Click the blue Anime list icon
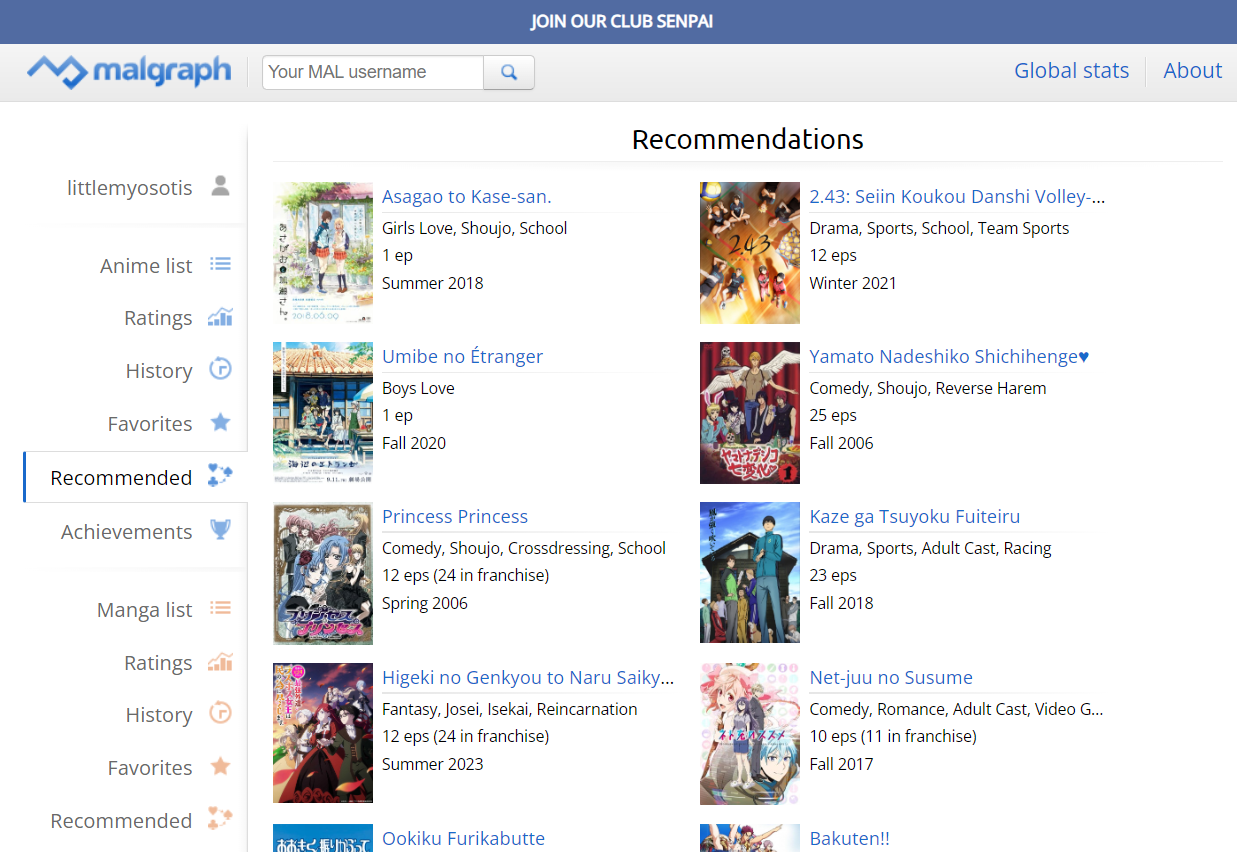Screen dimensions: 1237x852 click(220, 264)
